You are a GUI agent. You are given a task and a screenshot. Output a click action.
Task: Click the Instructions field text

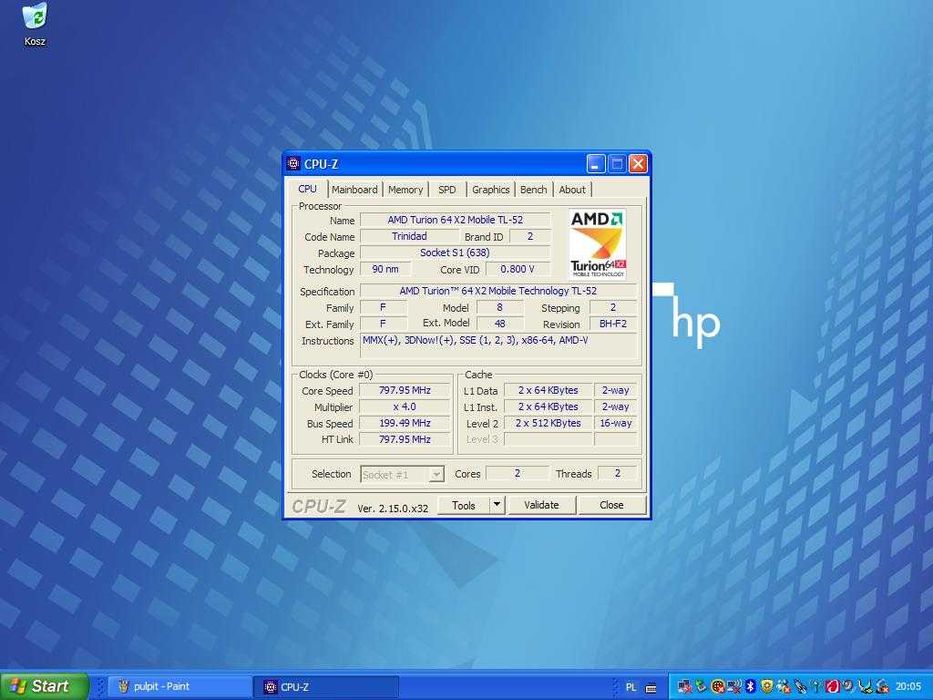pos(499,345)
